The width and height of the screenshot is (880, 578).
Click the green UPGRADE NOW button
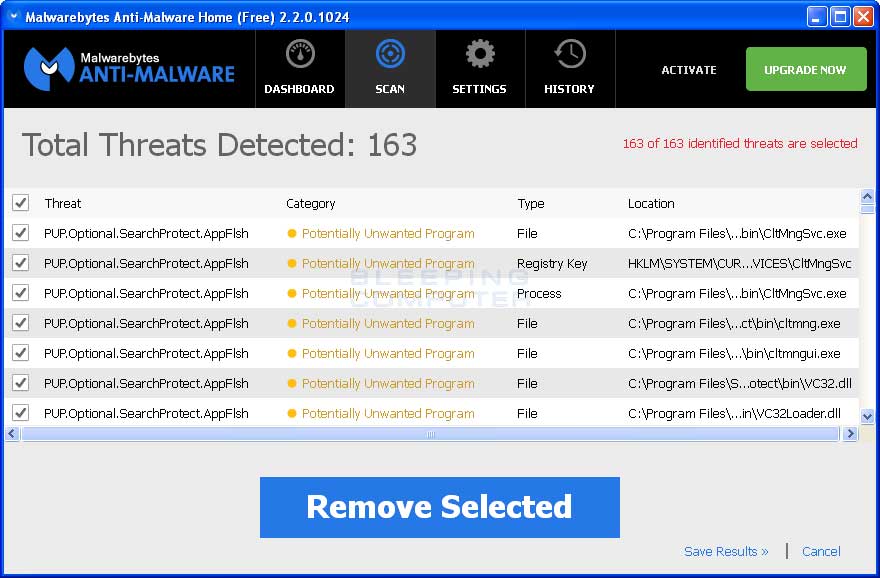coord(806,69)
